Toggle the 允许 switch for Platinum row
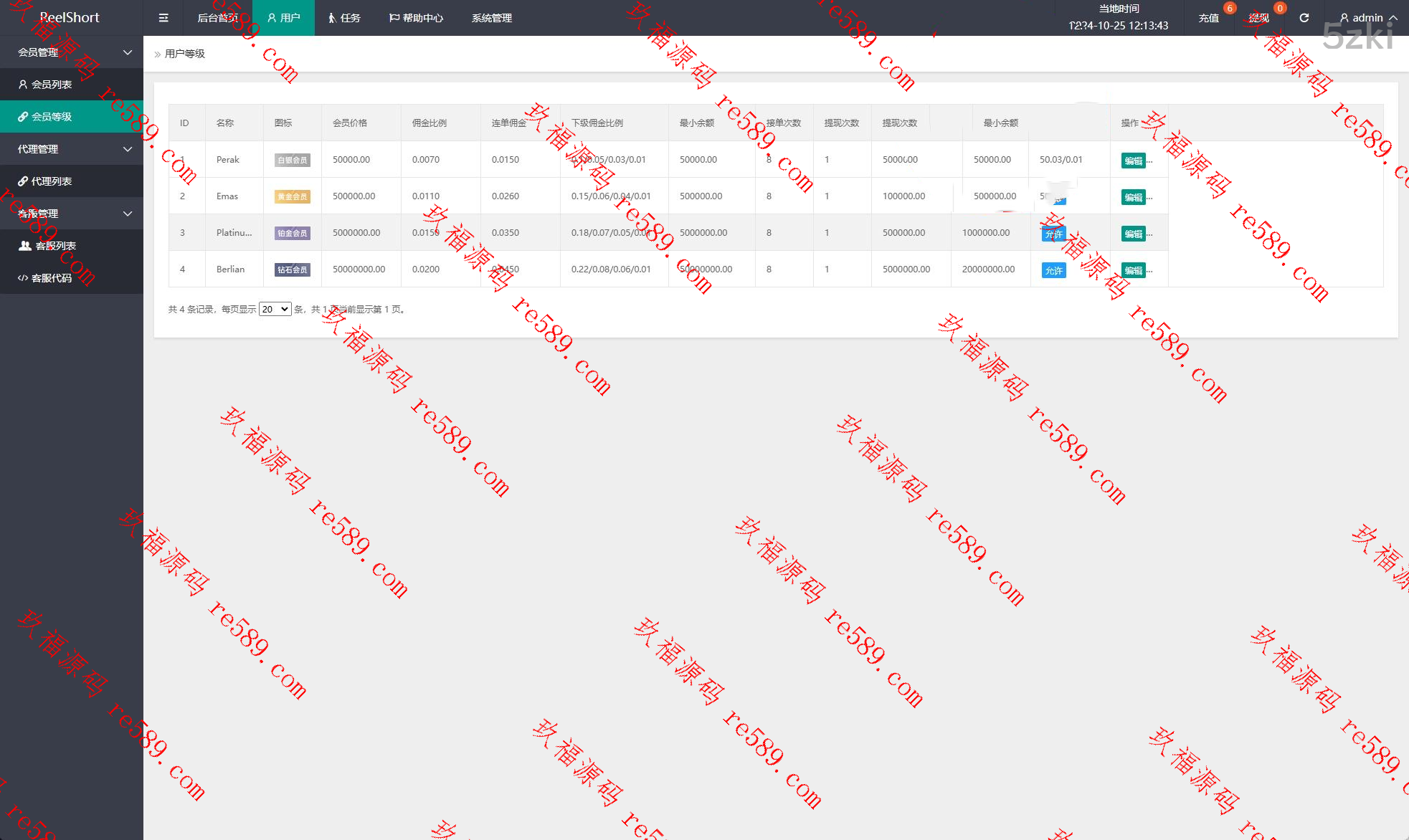The height and width of the screenshot is (840, 1409). click(1053, 234)
